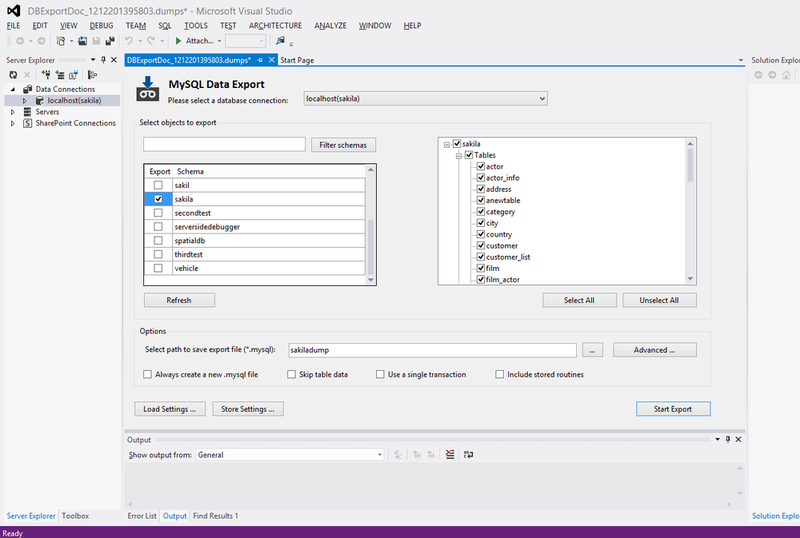Uncheck the customer_list table checkbox

[x=481, y=257]
